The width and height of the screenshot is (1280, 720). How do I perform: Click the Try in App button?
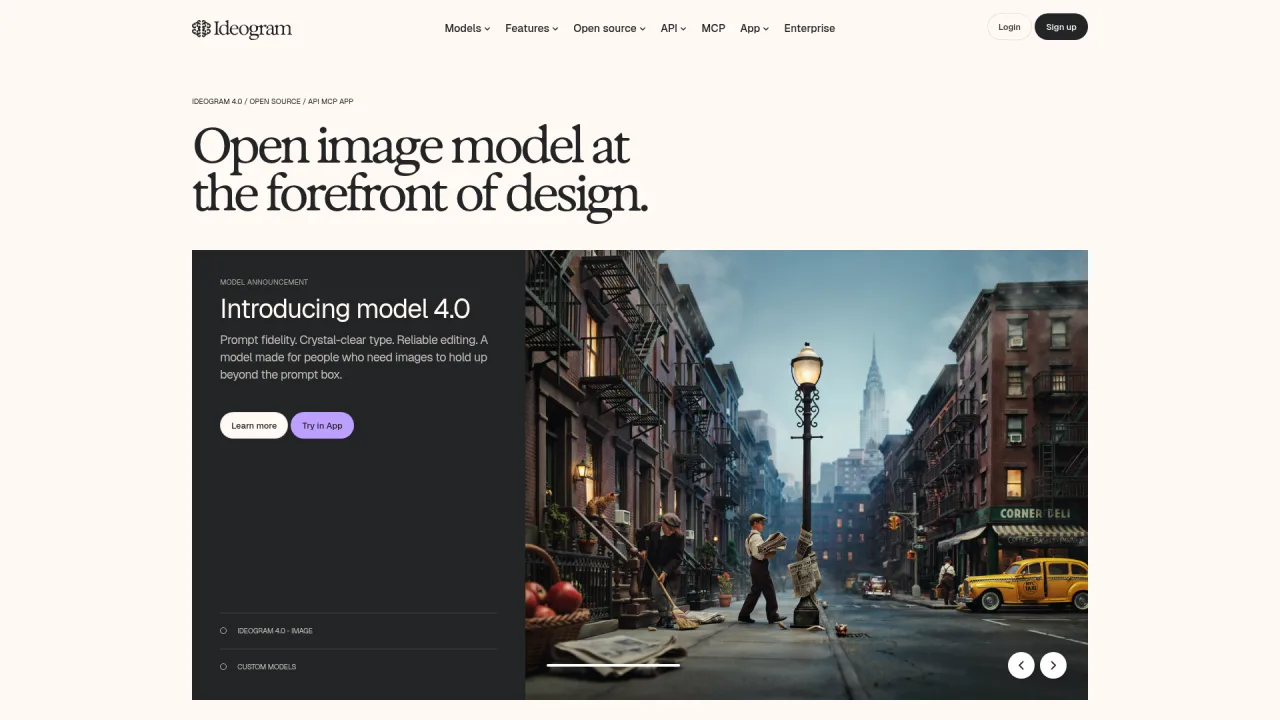pyautogui.click(x=322, y=426)
